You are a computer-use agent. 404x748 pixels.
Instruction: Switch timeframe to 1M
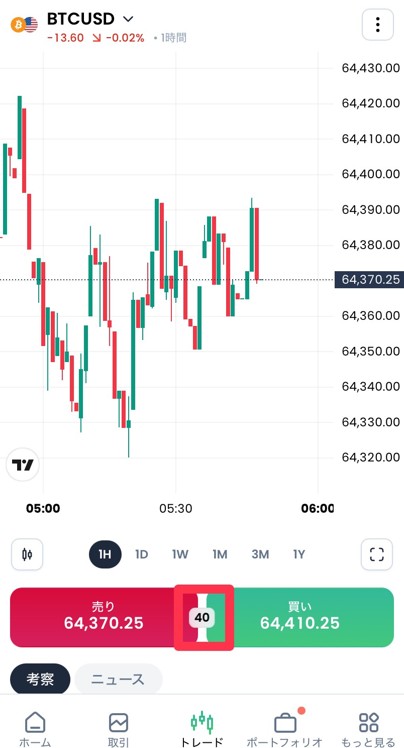[x=220, y=554]
